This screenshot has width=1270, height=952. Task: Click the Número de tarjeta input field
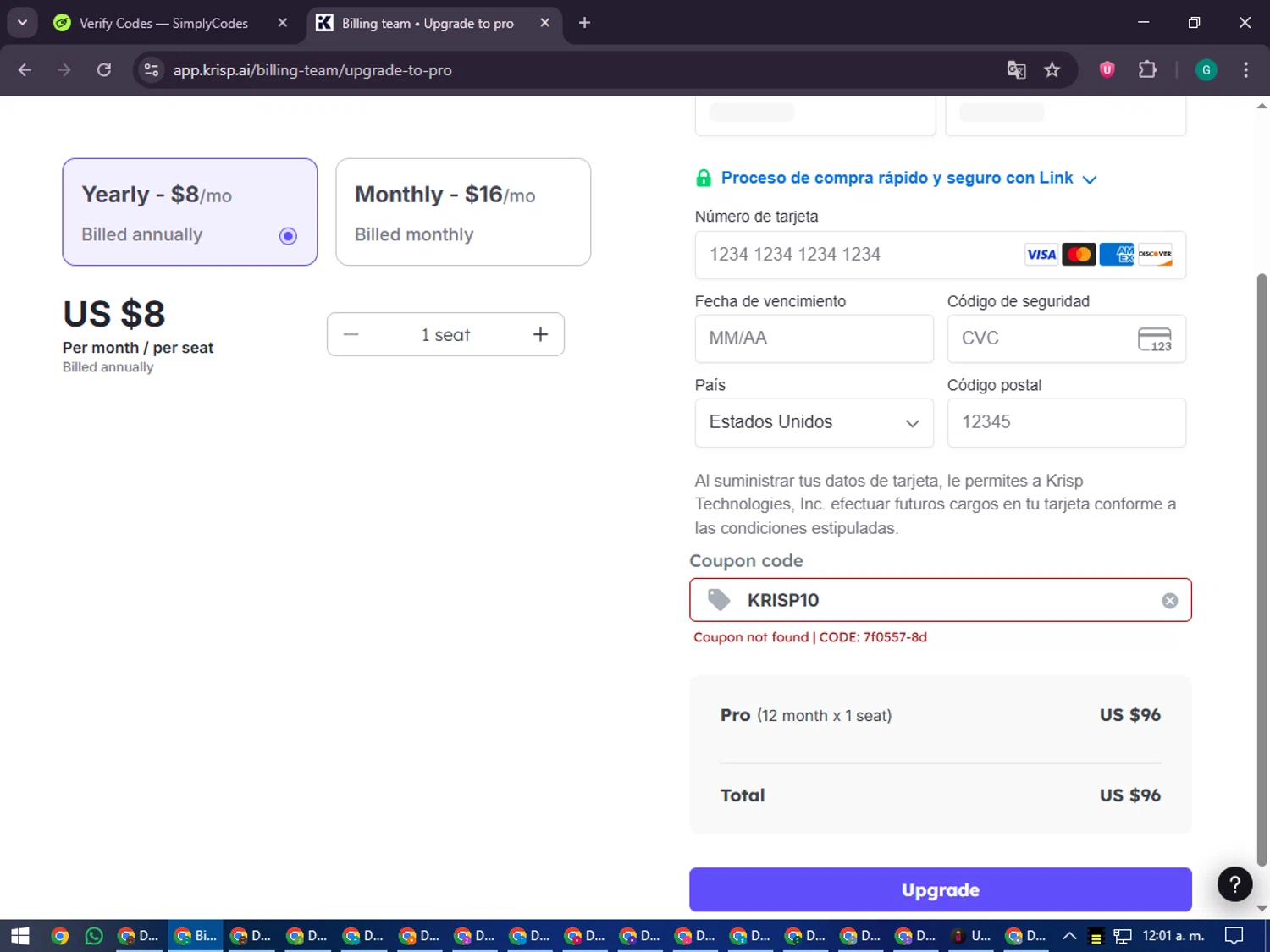[940, 255]
